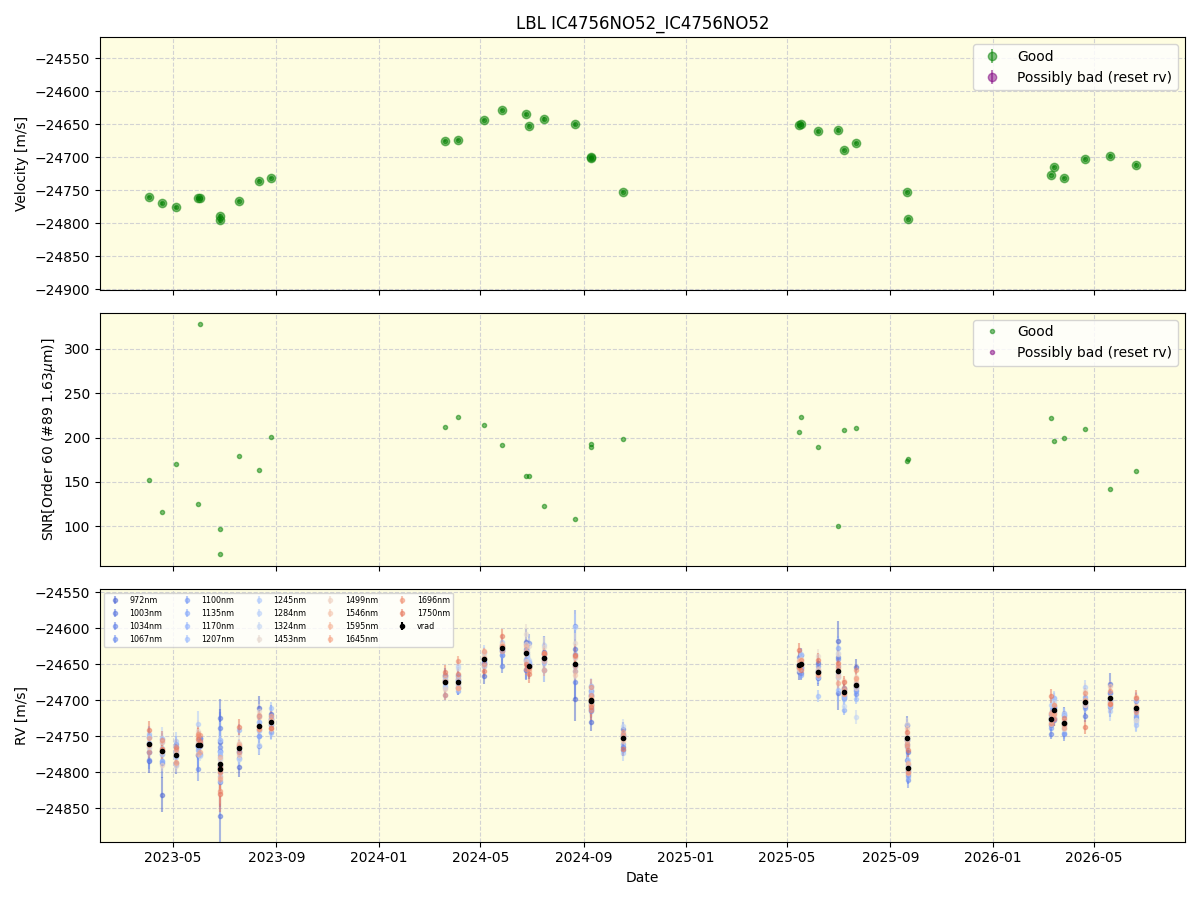Image resolution: width=1200 pixels, height=900 pixels.
Task: Click the −24900 tick in velocity panel
Action: [64, 290]
